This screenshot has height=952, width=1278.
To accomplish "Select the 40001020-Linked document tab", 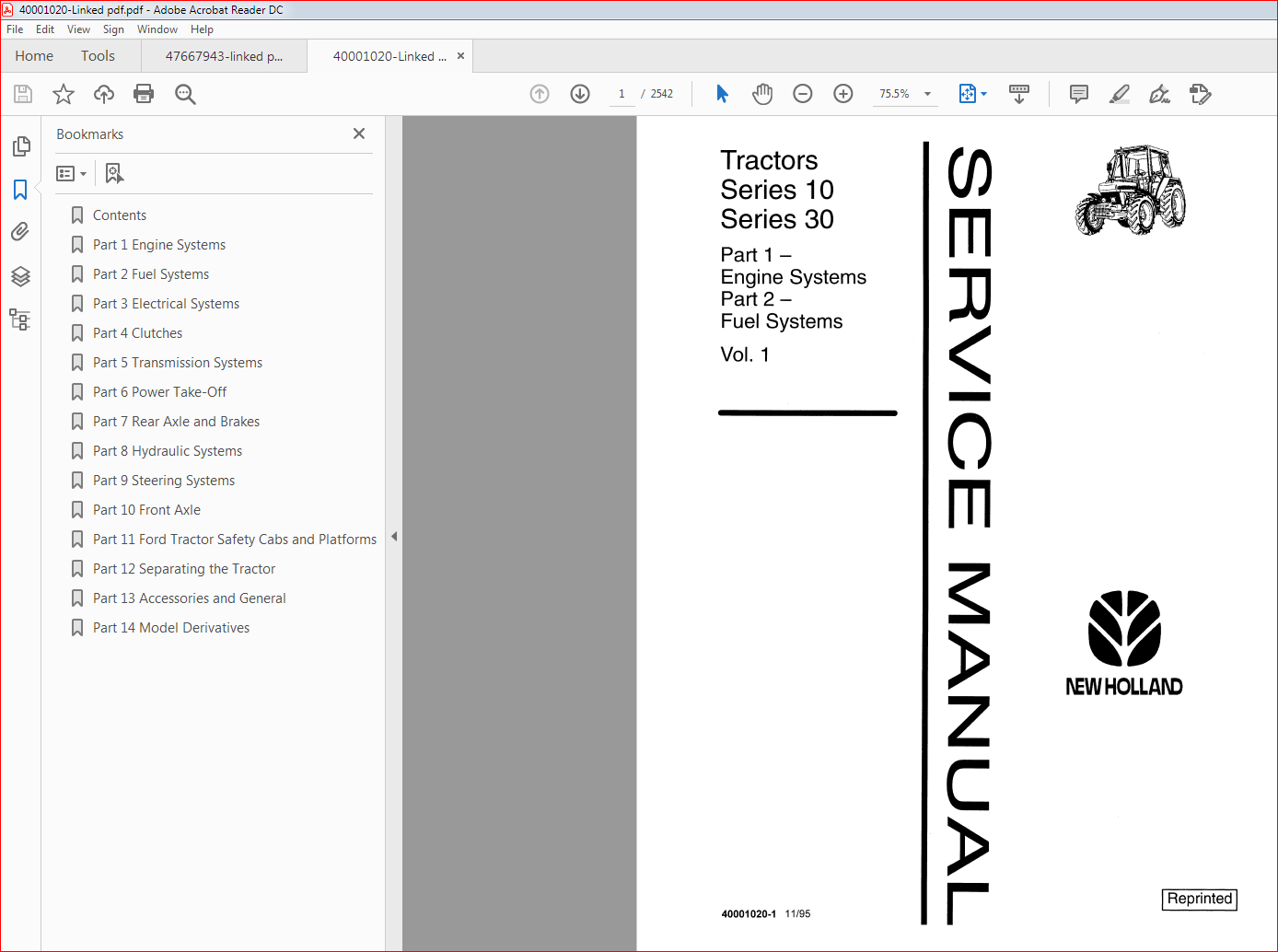I will [x=389, y=56].
